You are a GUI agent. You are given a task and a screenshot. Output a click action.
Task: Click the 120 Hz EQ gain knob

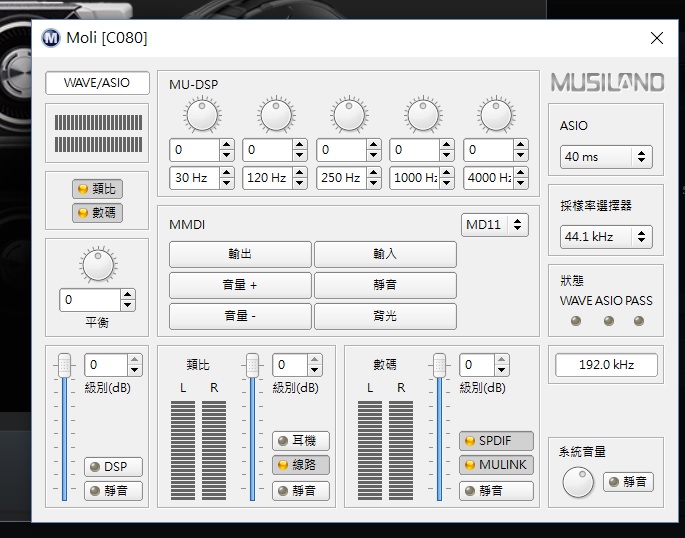[x=276, y=115]
